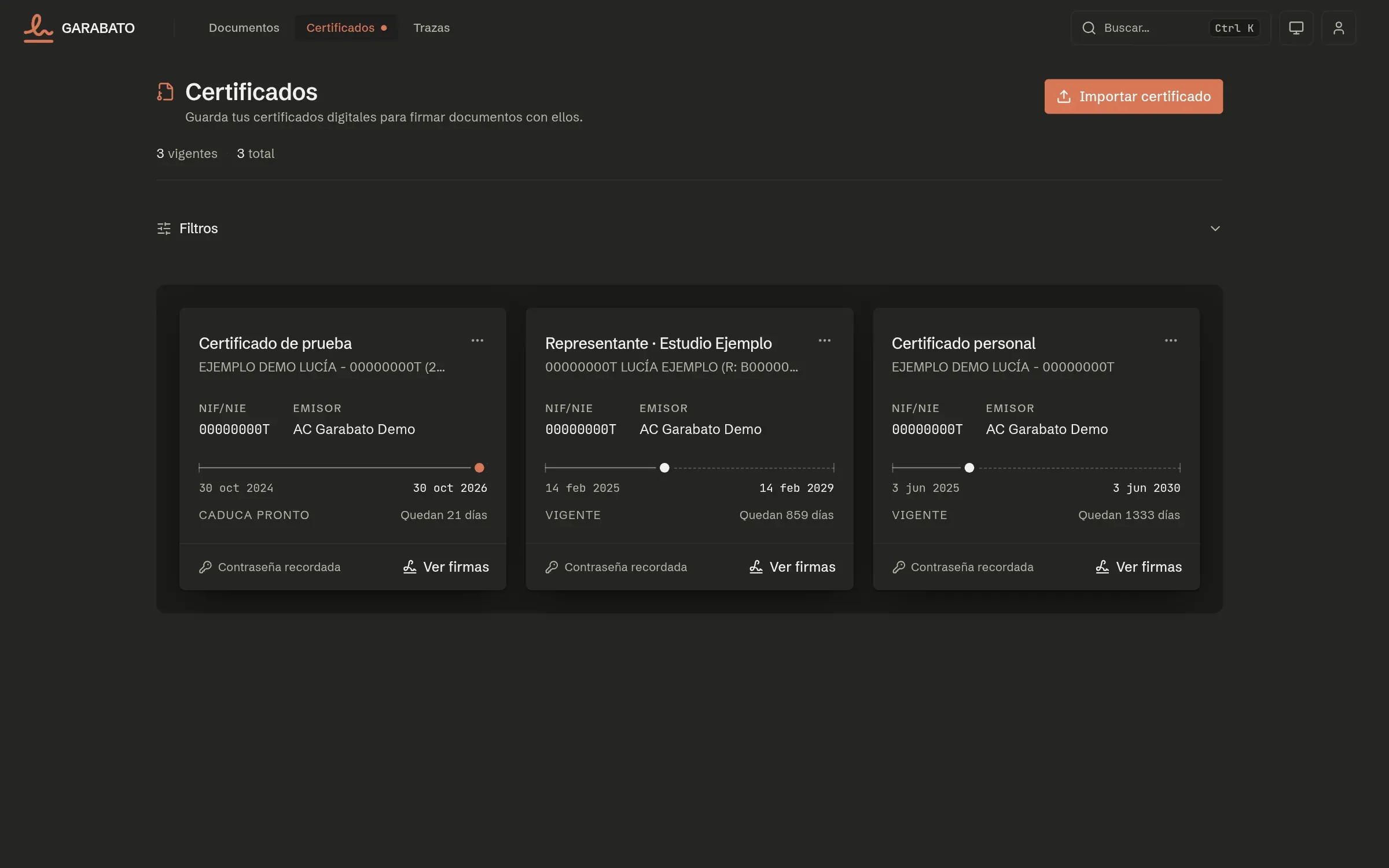Click key icon on Certificado personal card
The image size is (1389, 868).
click(898, 567)
